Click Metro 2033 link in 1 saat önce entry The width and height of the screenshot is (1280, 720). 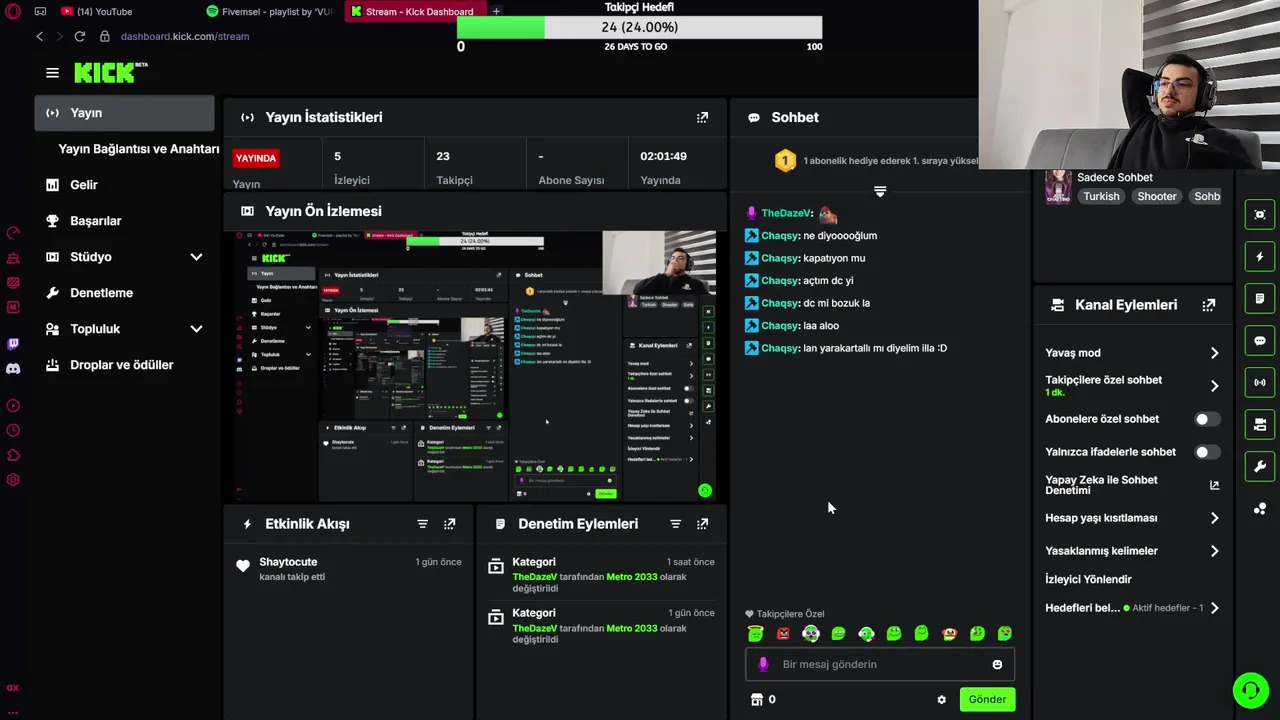coord(632,577)
